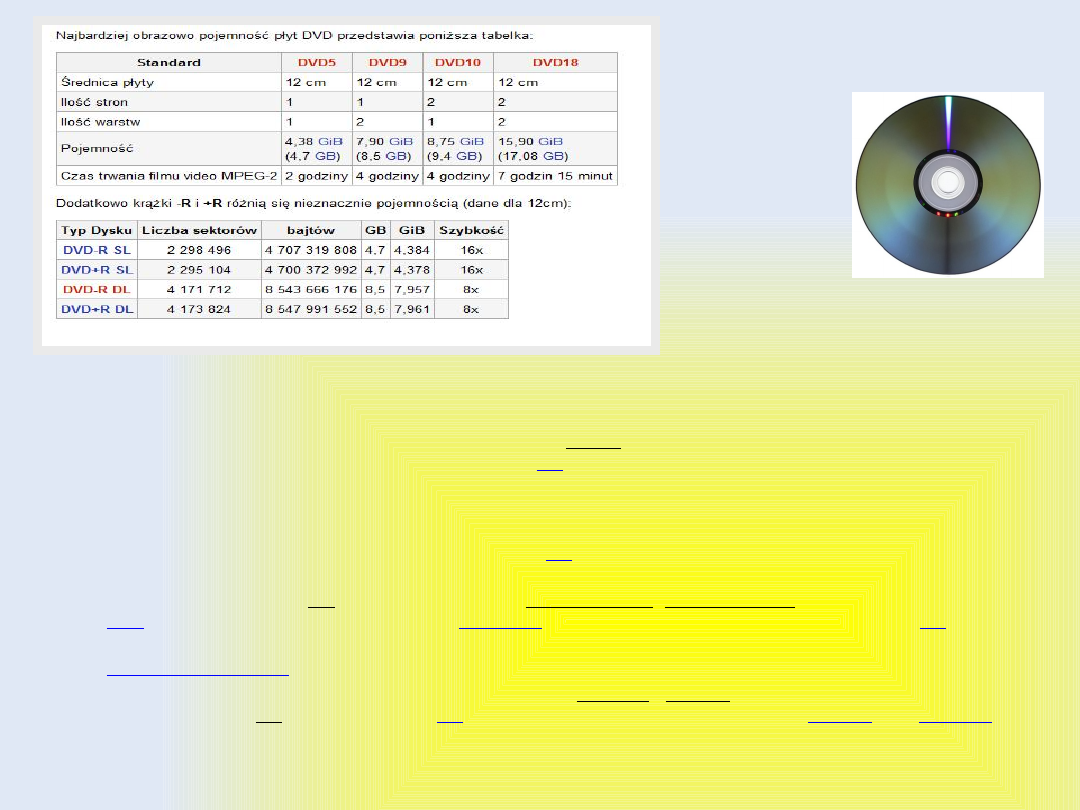Click the 'Standard' table header cell

click(168, 62)
